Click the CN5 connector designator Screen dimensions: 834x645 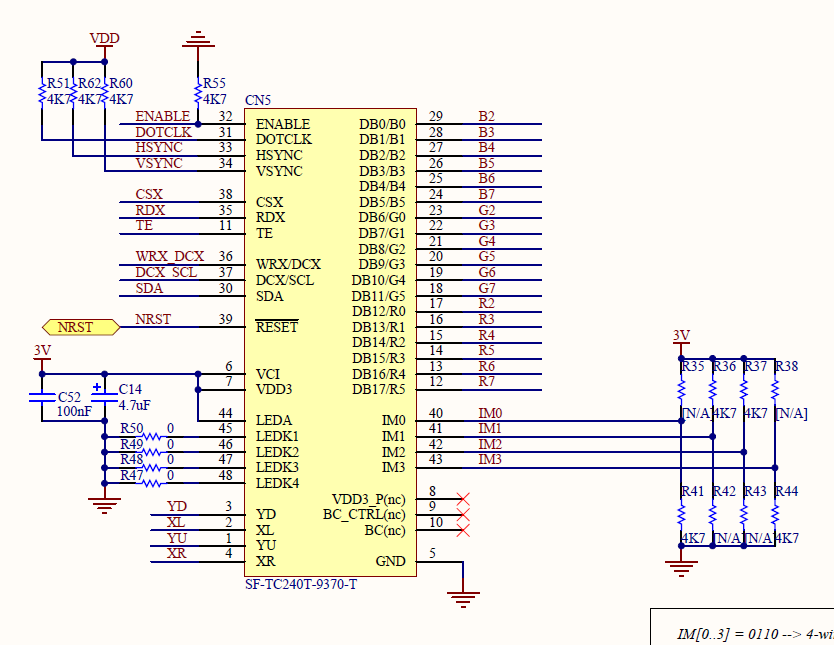coord(258,100)
